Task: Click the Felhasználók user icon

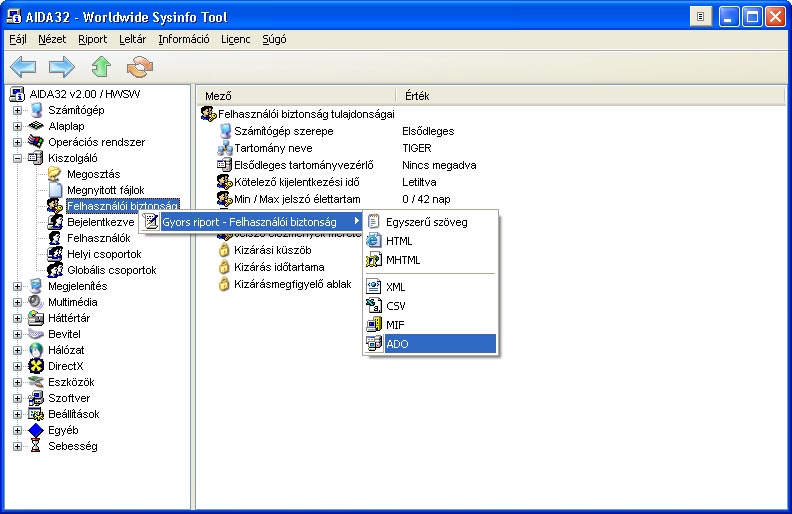Action: [x=55, y=238]
